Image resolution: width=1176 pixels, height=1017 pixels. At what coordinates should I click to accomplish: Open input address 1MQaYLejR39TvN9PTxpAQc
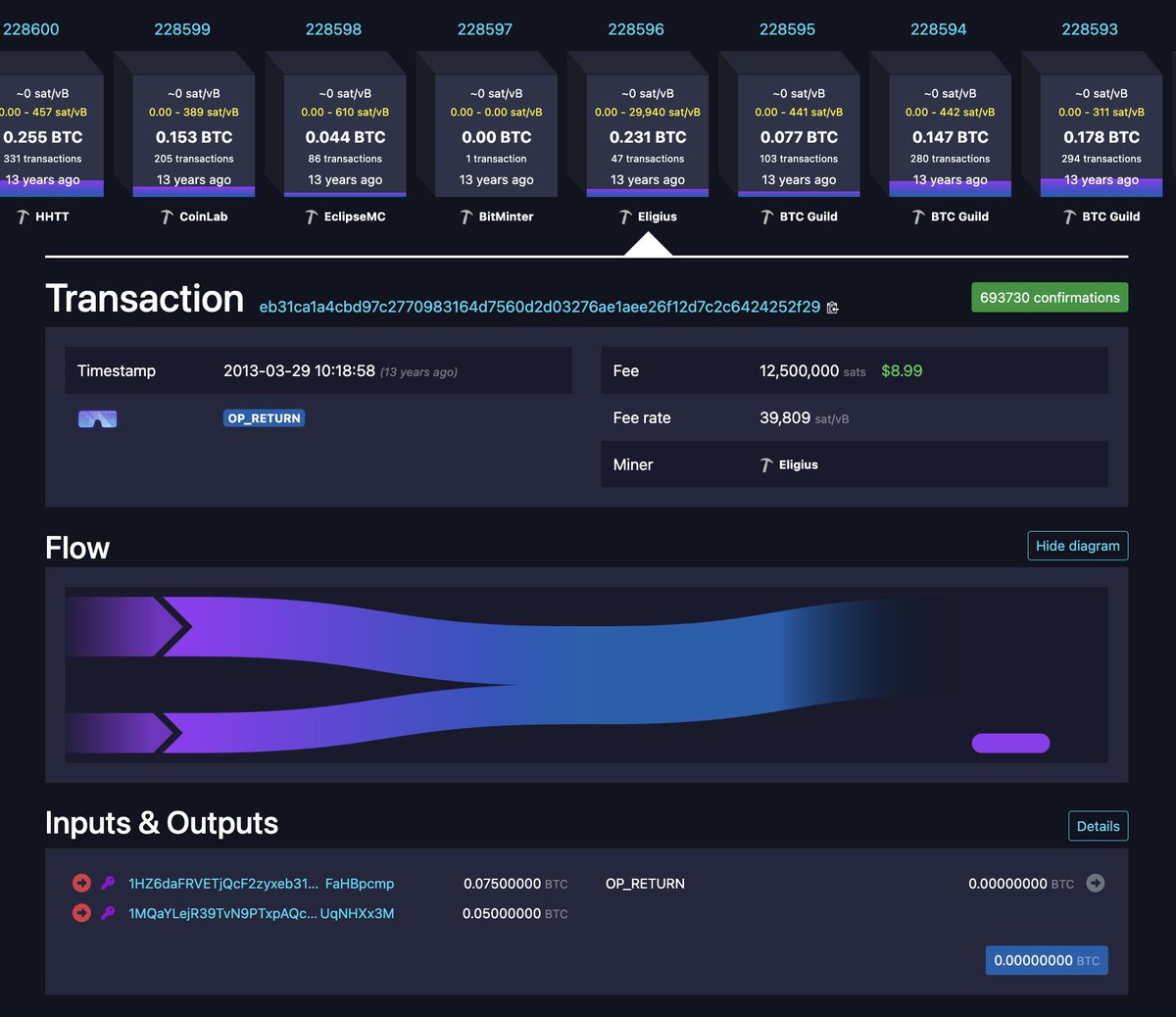click(x=261, y=913)
